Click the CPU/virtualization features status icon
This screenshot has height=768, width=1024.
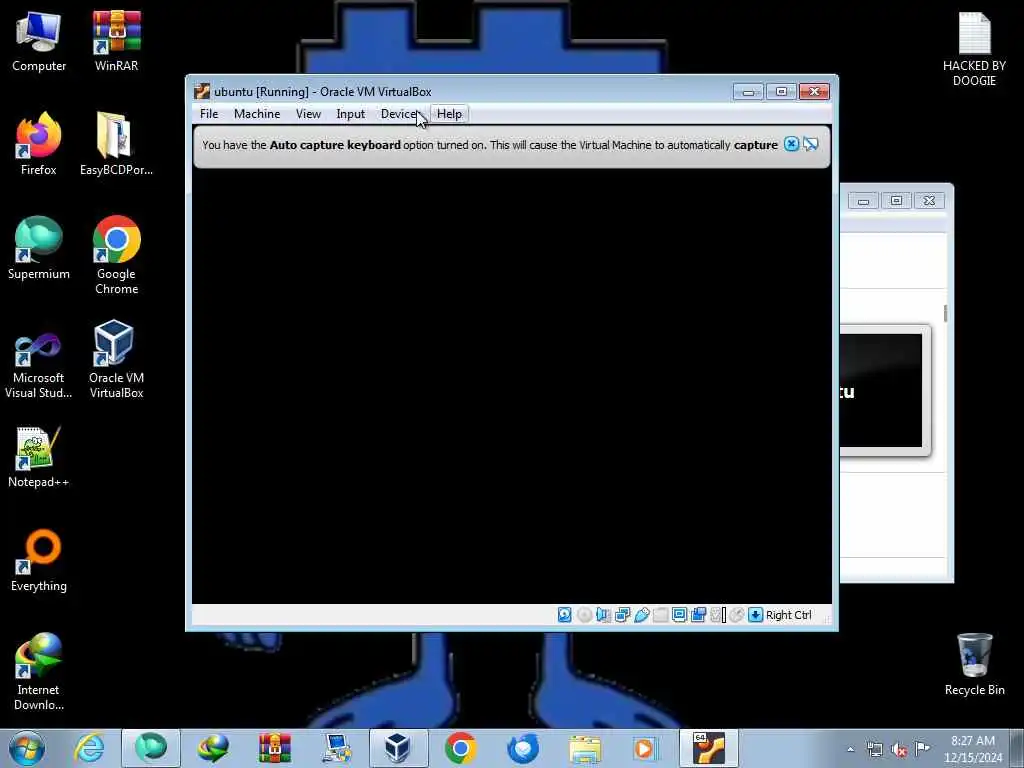[x=718, y=615]
